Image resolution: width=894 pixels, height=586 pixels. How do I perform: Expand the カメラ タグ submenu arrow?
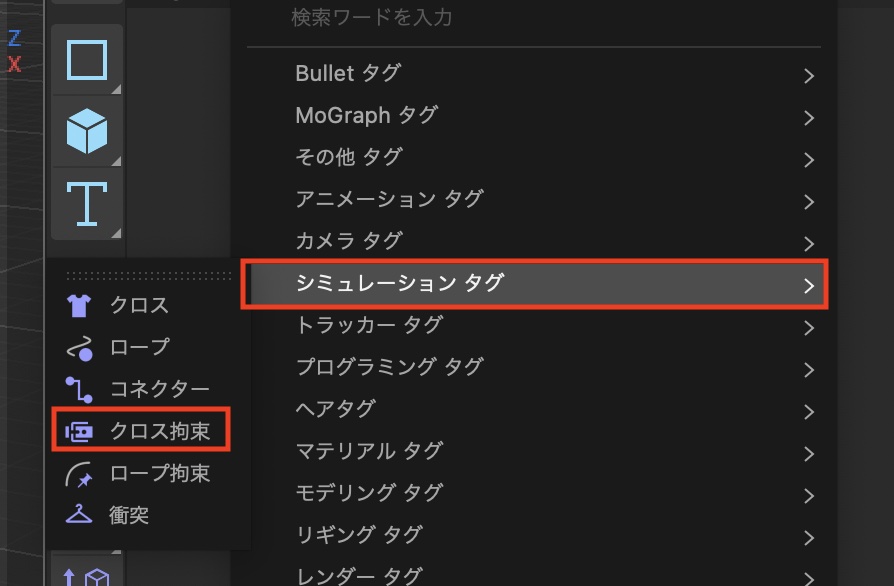(x=808, y=243)
